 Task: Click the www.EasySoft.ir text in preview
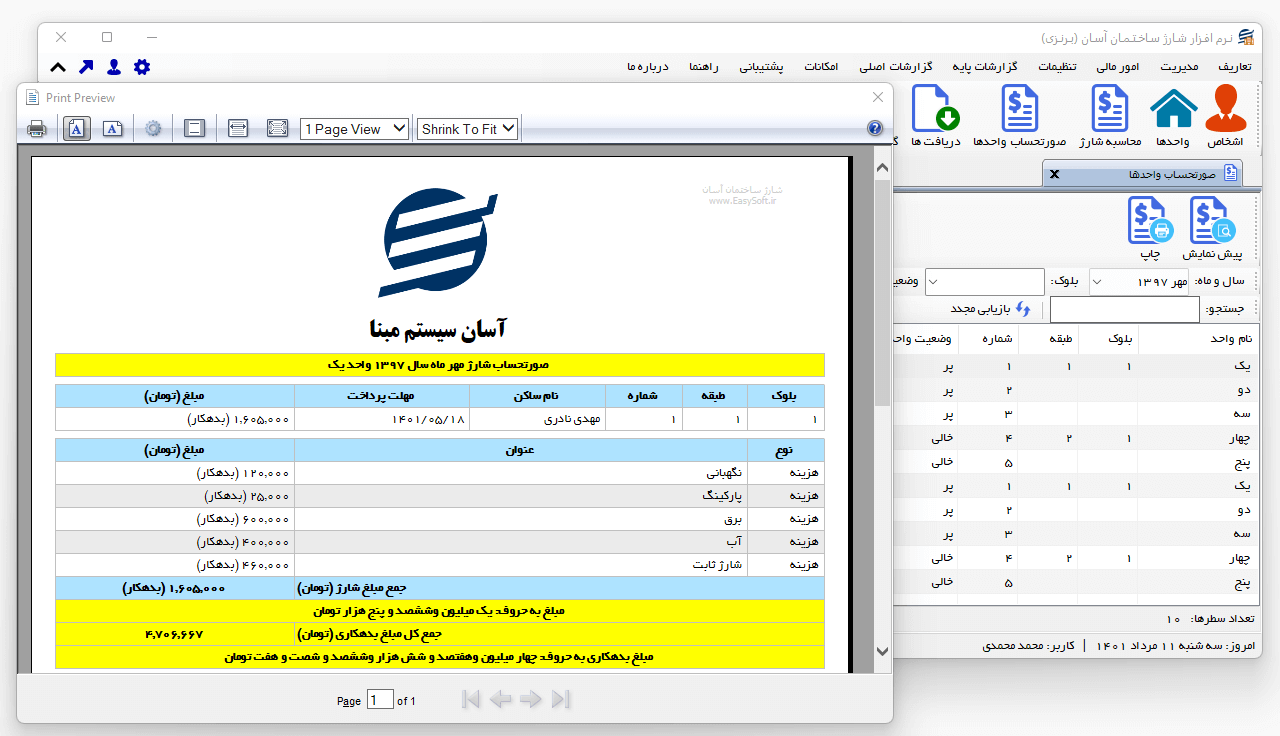742,201
